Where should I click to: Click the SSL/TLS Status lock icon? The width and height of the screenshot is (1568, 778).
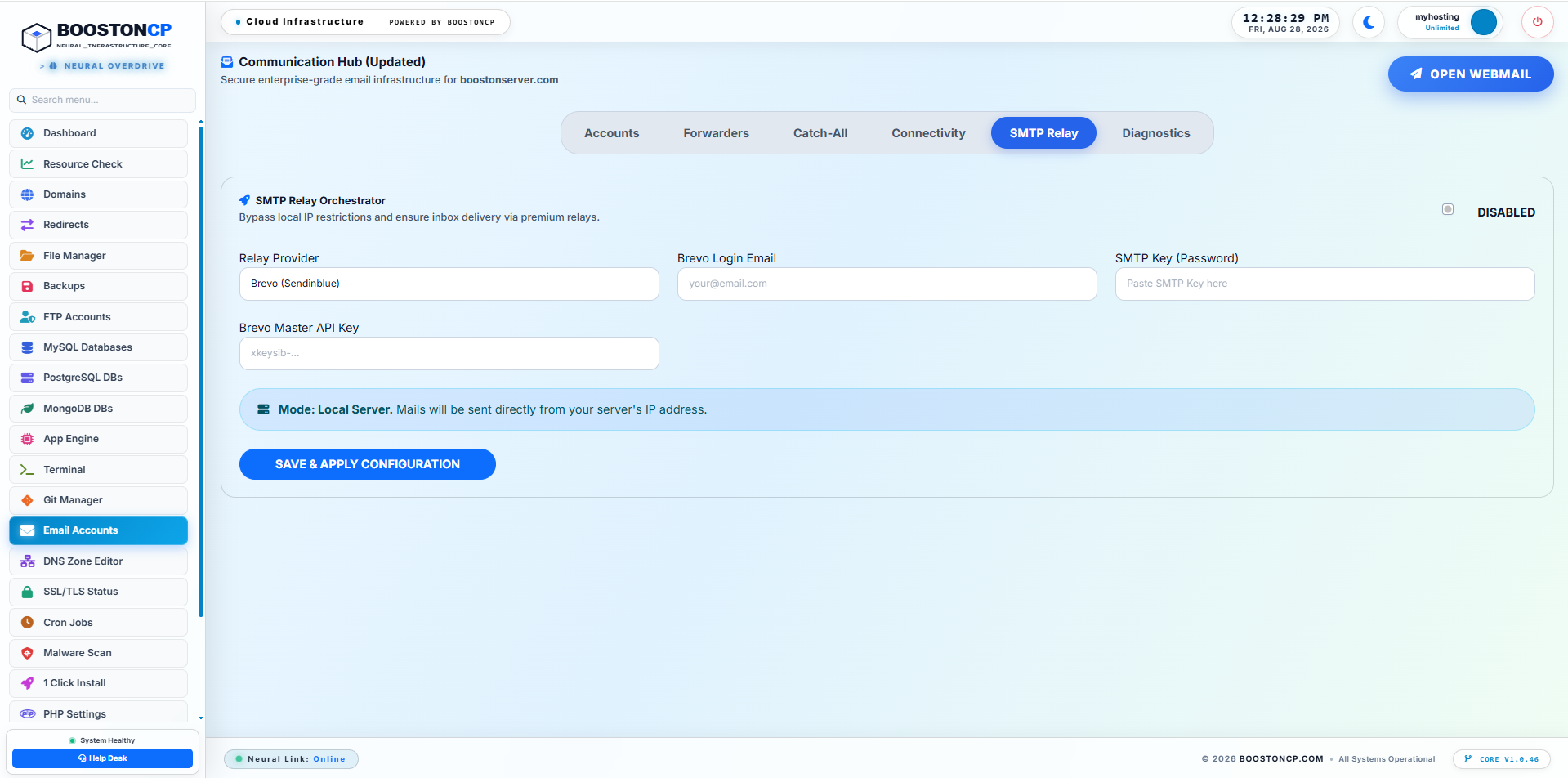[27, 592]
